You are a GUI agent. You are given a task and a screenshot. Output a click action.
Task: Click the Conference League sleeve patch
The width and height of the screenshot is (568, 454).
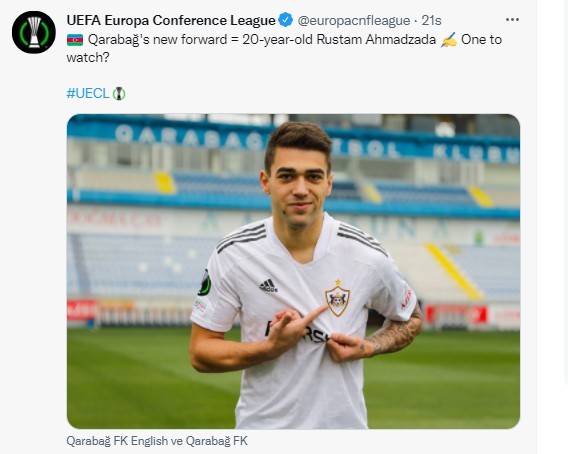click(x=205, y=283)
